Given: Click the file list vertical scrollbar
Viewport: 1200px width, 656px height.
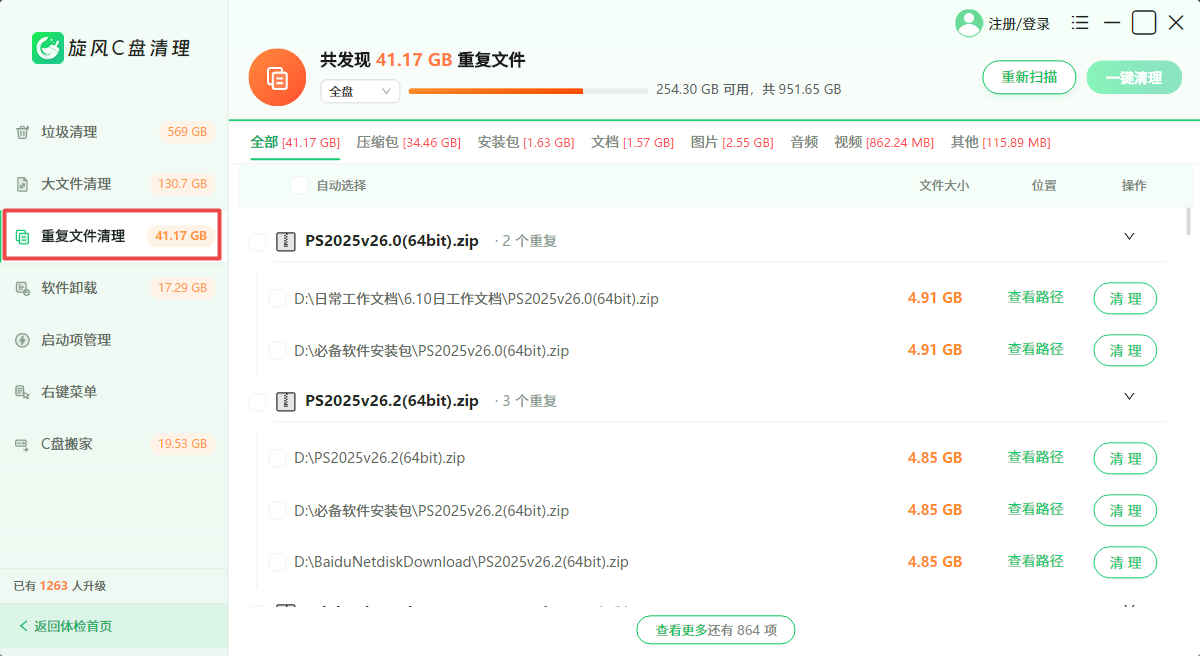Looking at the screenshot, I should click(x=1188, y=220).
